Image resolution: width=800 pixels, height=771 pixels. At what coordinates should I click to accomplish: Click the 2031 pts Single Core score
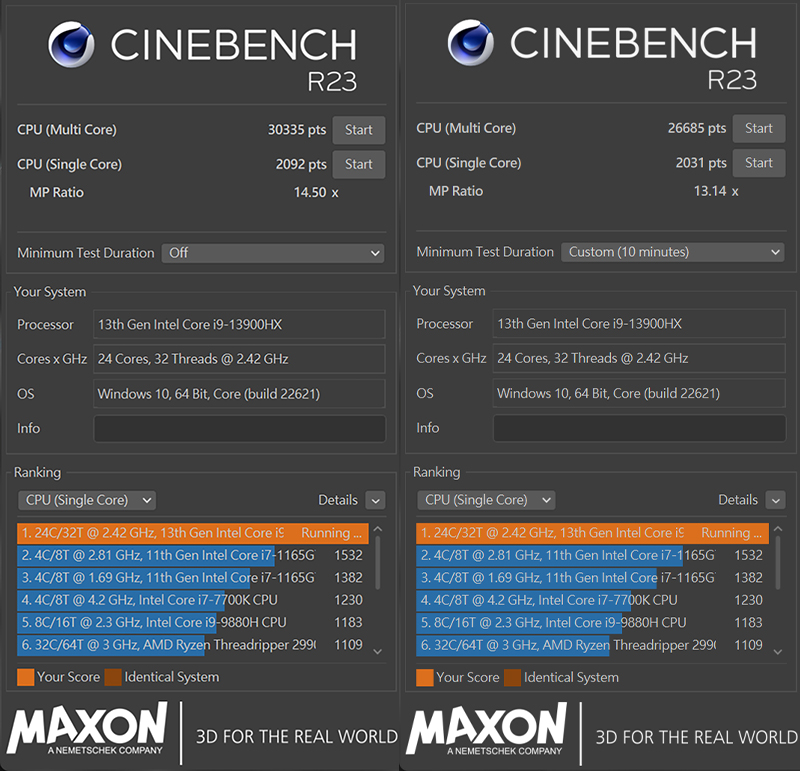tap(701, 163)
